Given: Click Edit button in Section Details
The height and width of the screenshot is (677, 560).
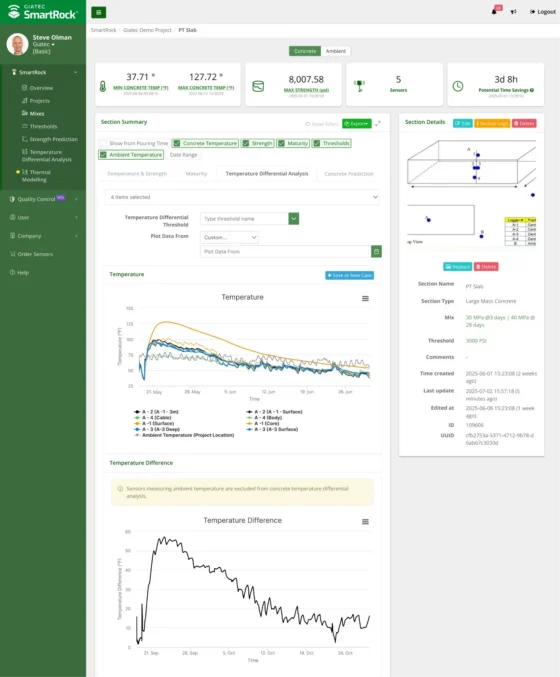Looking at the screenshot, I should point(462,123).
